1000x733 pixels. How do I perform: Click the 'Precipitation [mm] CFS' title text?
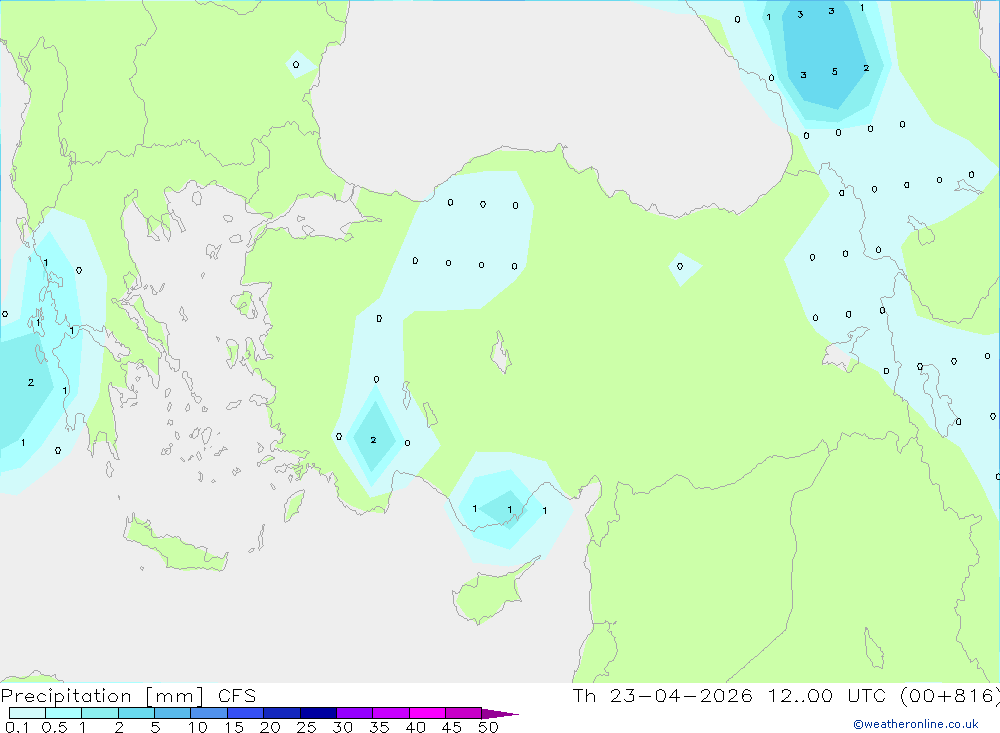pyautogui.click(x=128, y=696)
